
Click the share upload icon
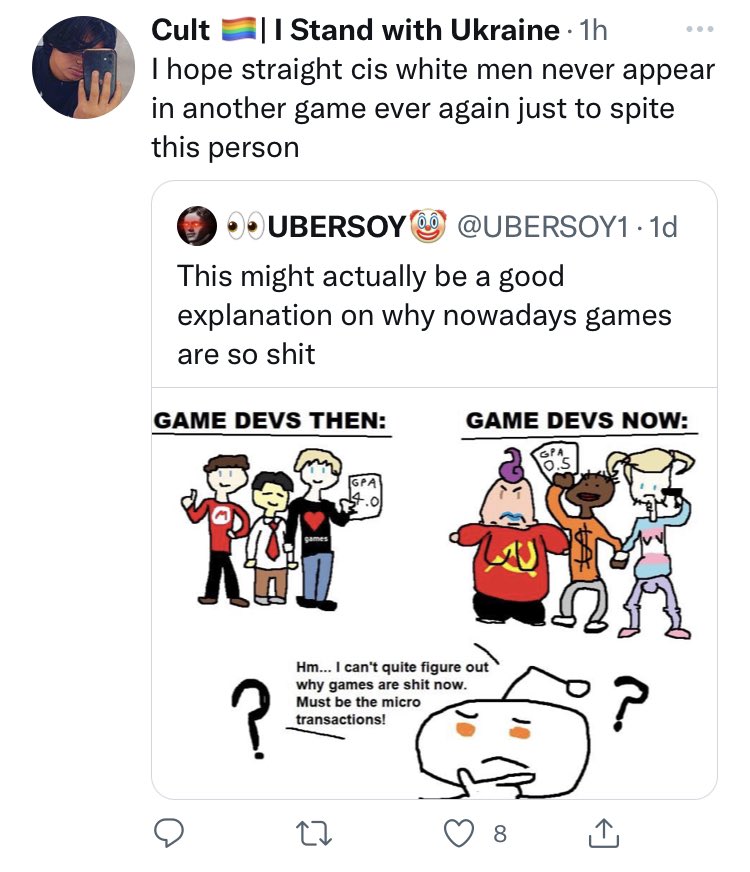point(604,833)
